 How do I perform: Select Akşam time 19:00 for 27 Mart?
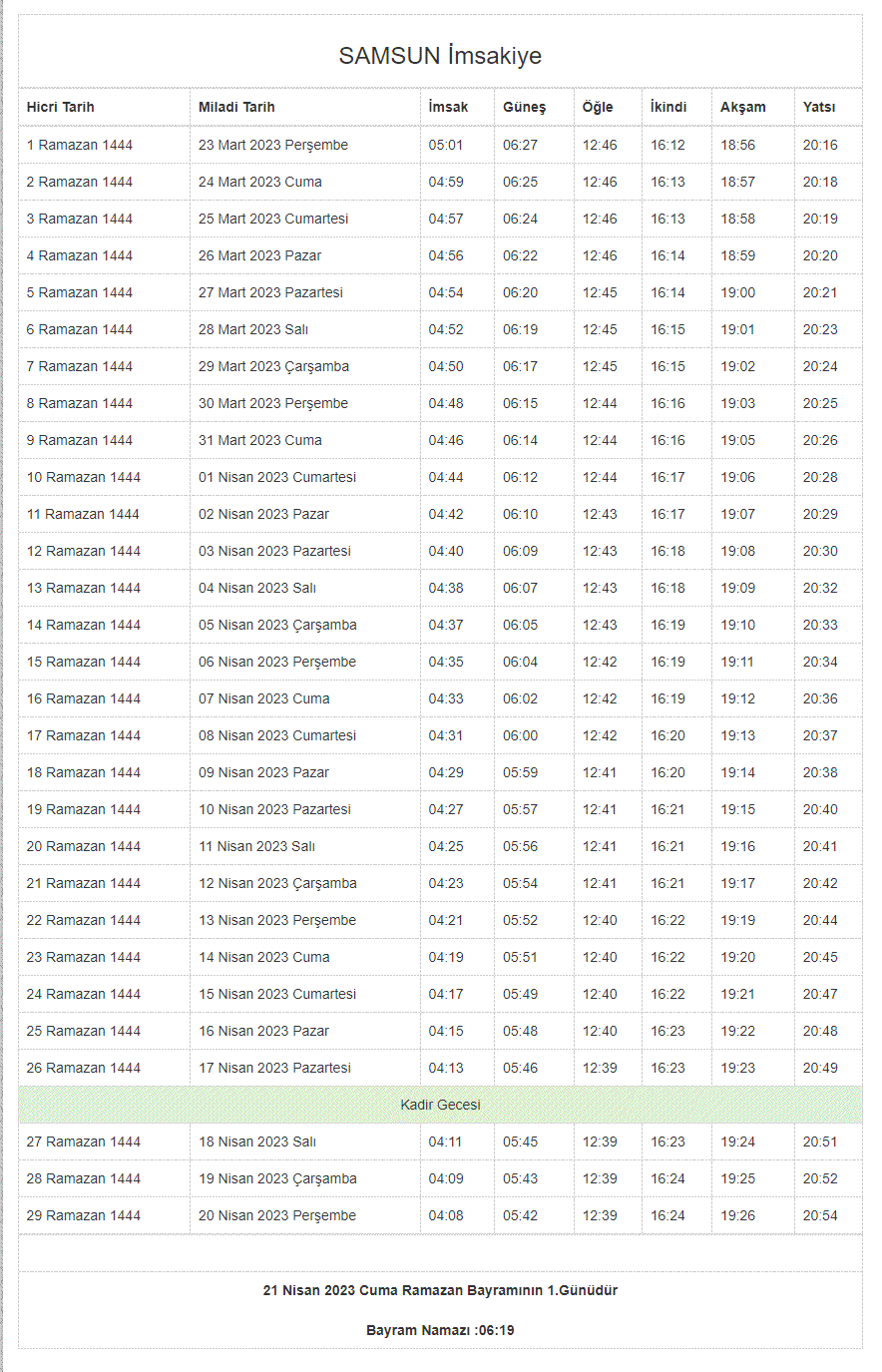[x=738, y=292]
